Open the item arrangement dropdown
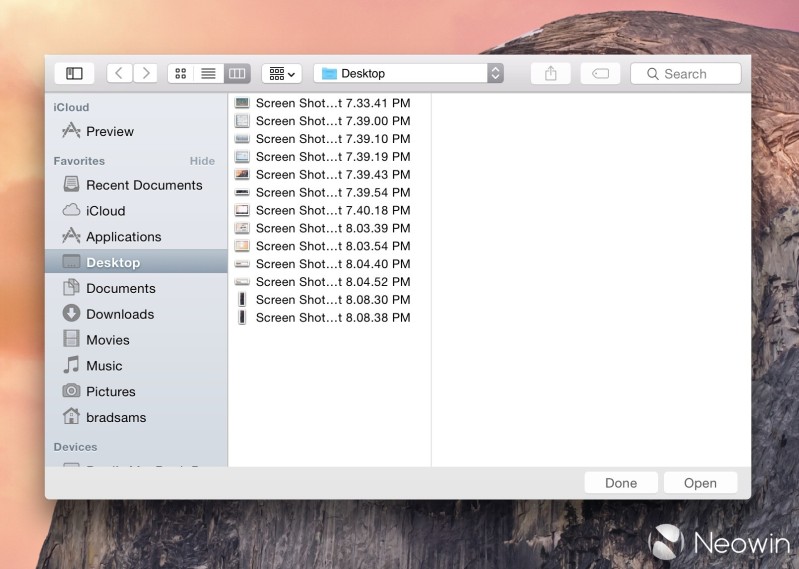The height and width of the screenshot is (569, 799). [x=282, y=73]
